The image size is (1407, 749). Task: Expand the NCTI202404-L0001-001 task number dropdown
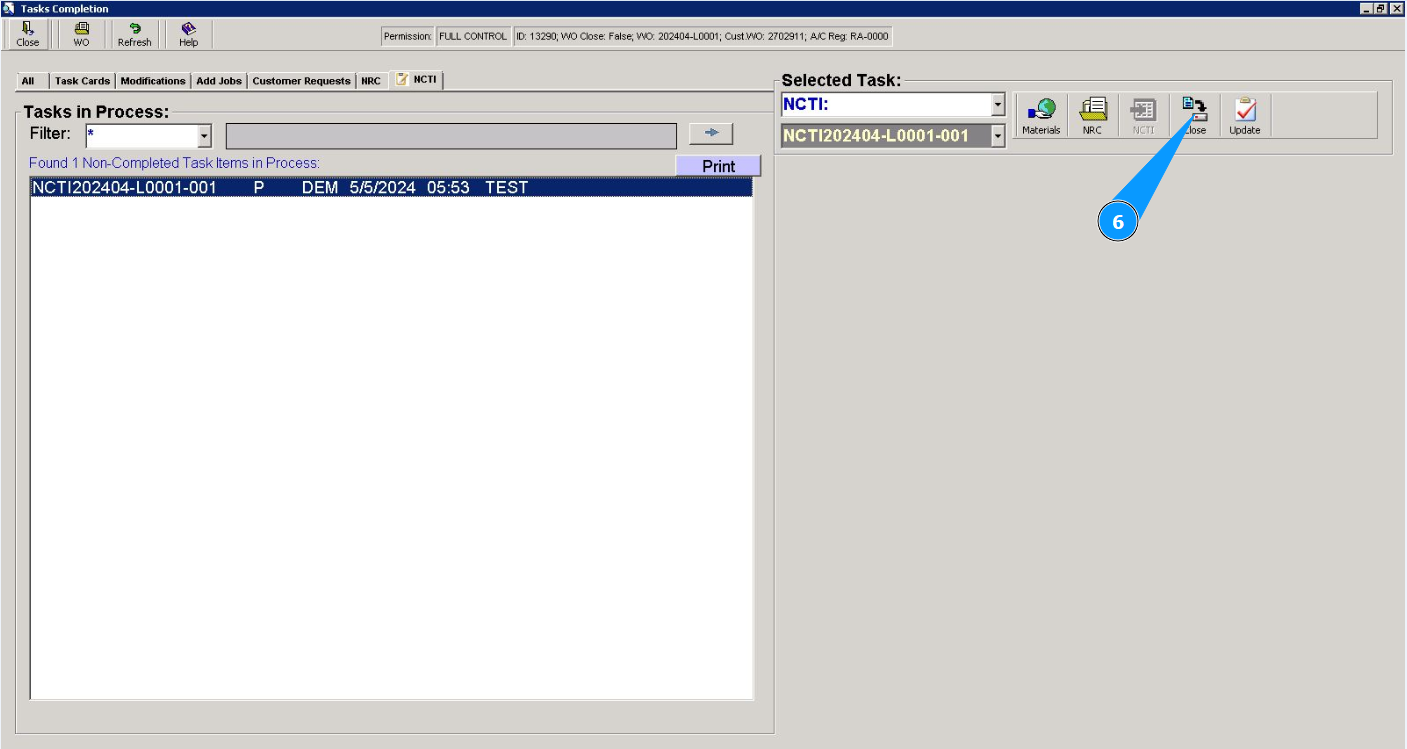pyautogui.click(x=998, y=136)
